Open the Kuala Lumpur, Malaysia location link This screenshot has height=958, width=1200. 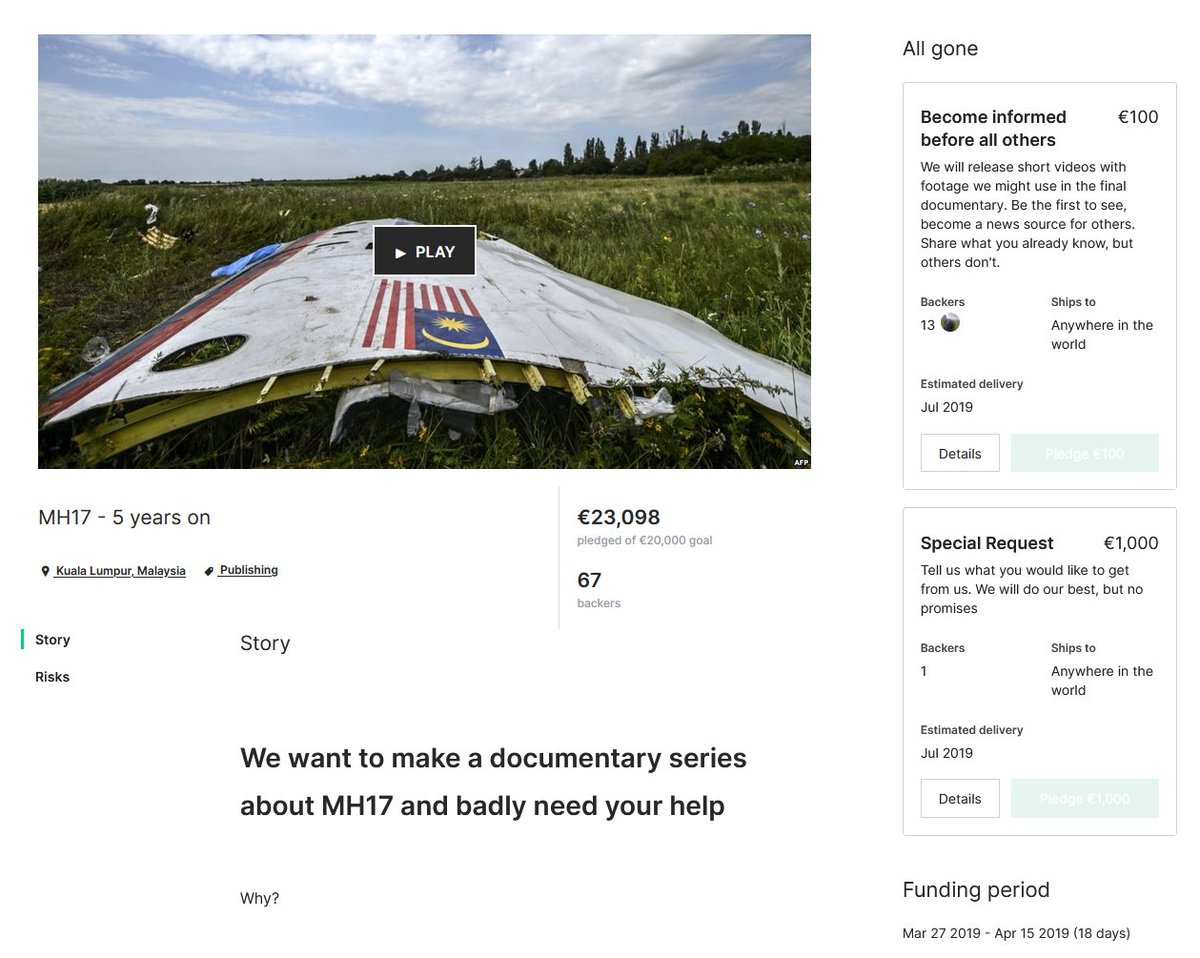(120, 571)
